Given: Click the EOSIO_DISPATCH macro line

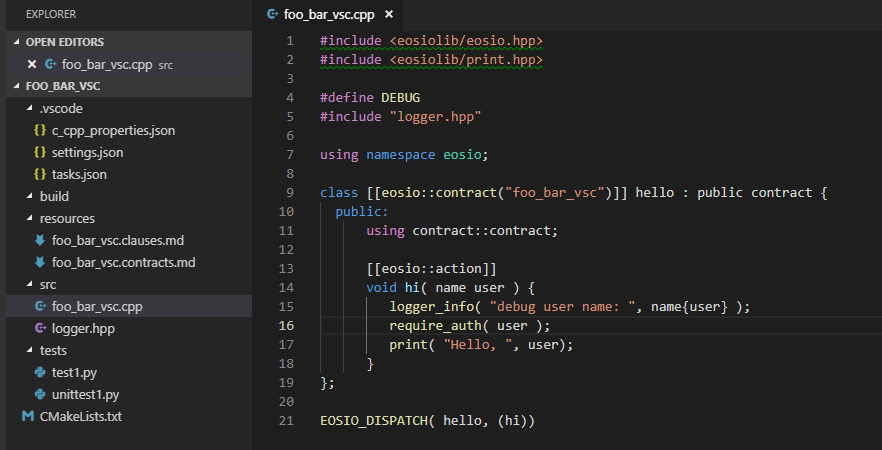Looking at the screenshot, I should click(x=427, y=421).
